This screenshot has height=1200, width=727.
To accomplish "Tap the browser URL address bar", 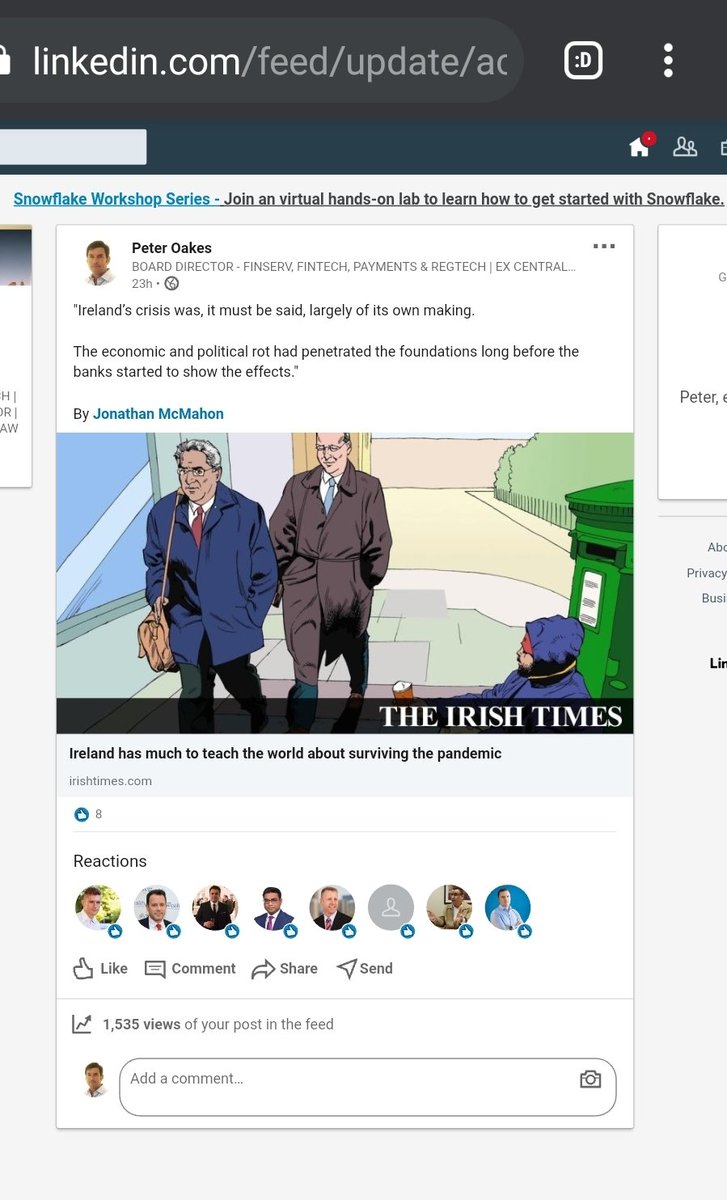I will point(260,61).
